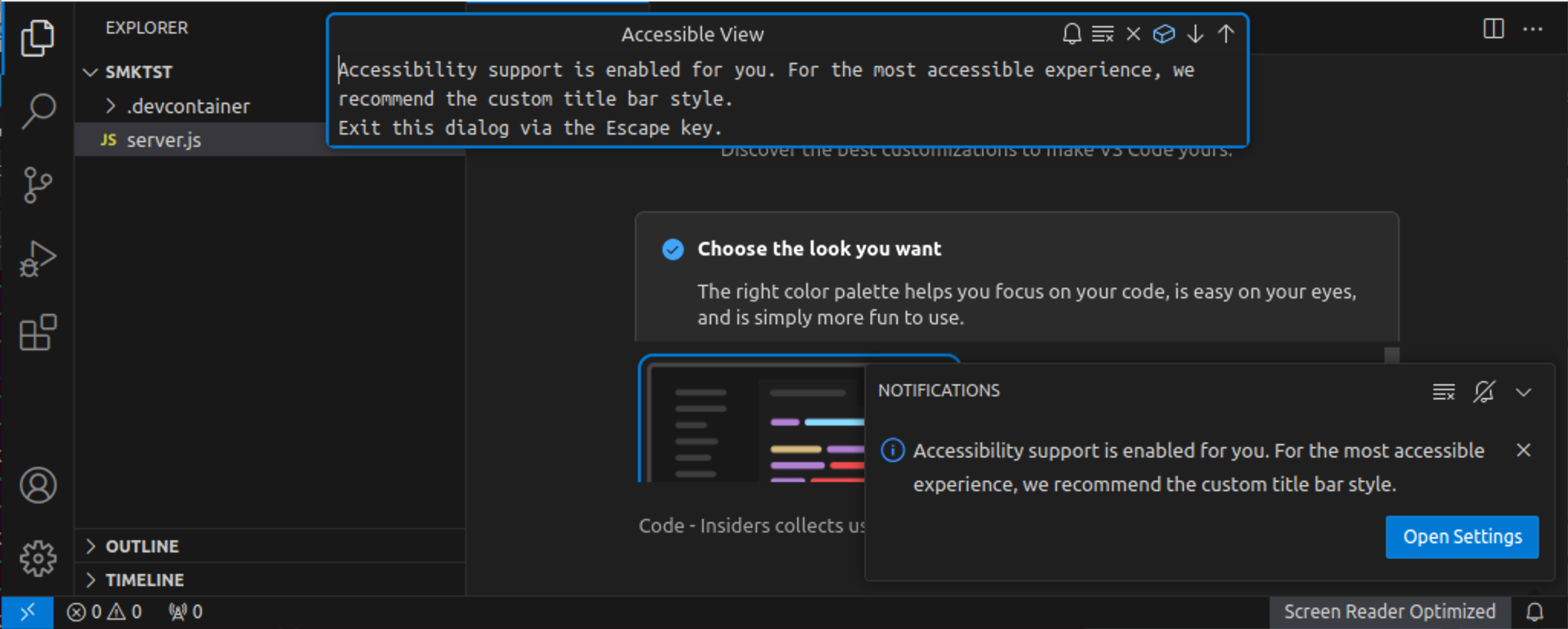
Task: Select the Run and Debug icon
Action: tap(37, 258)
